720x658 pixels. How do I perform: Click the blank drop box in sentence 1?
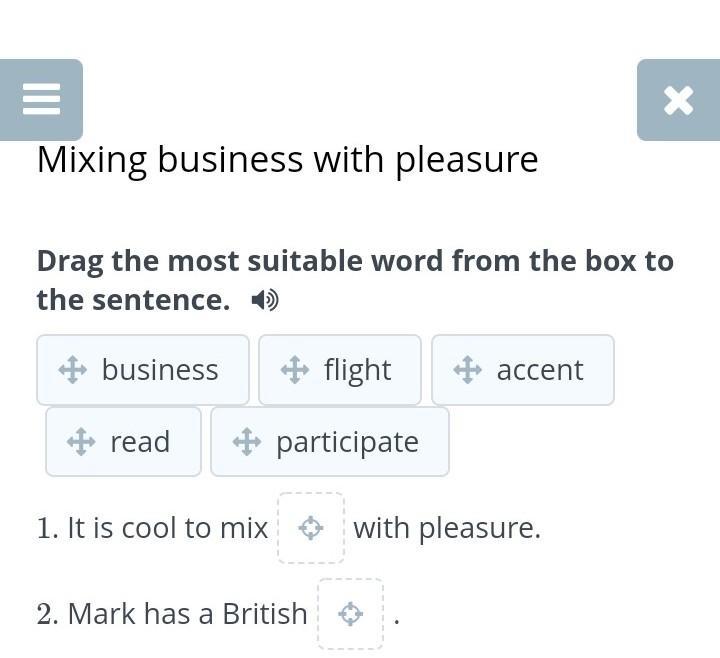coord(311,528)
